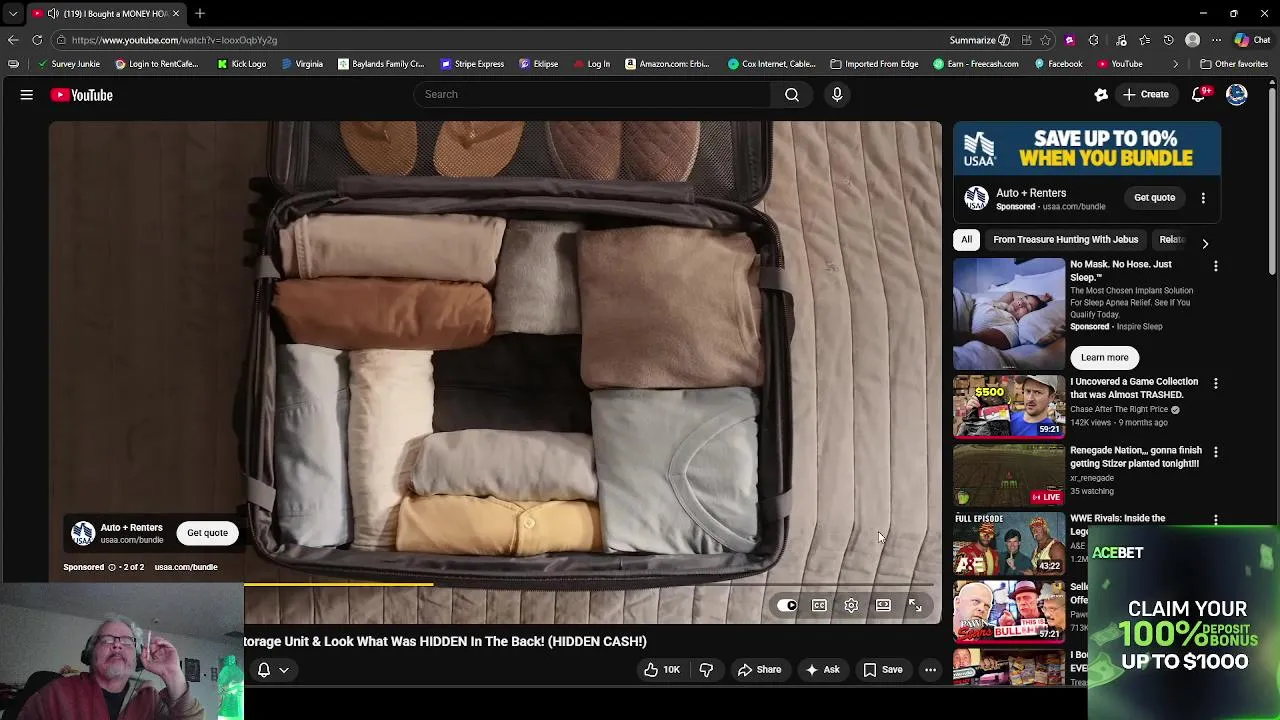Click Get quote in the USAA sidebar ad
1280x720 pixels.
tap(1154, 198)
